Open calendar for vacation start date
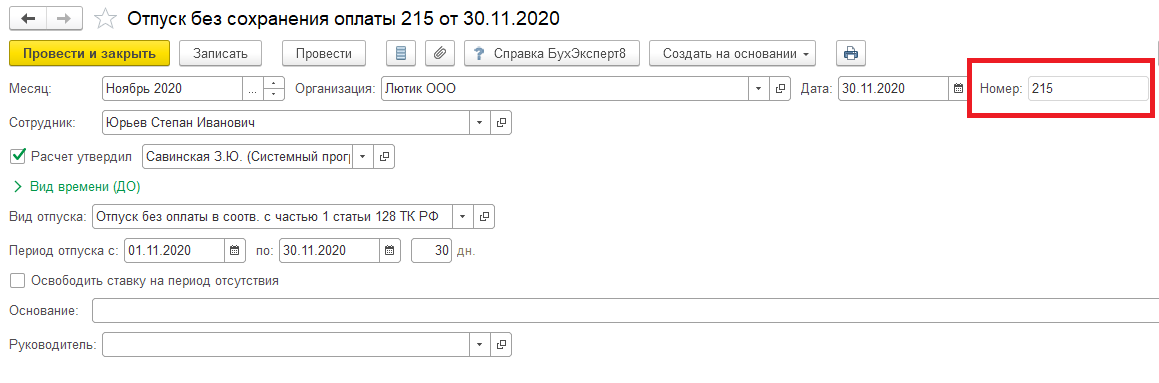 coord(234,250)
